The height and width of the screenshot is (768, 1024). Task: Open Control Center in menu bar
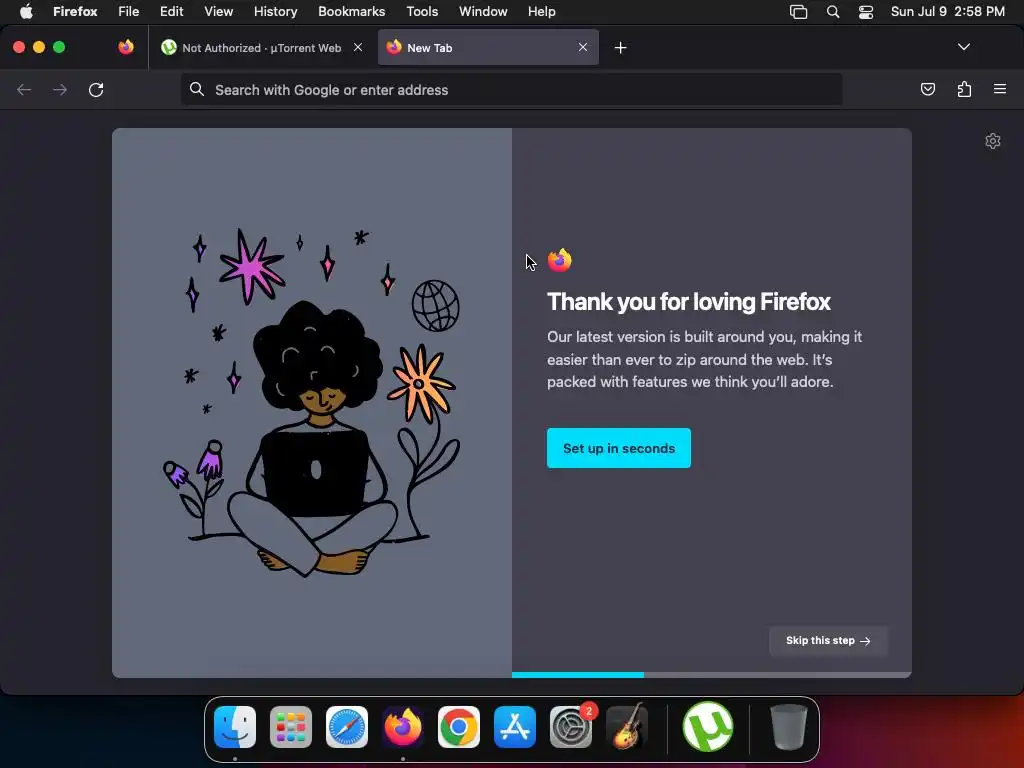[x=866, y=12]
